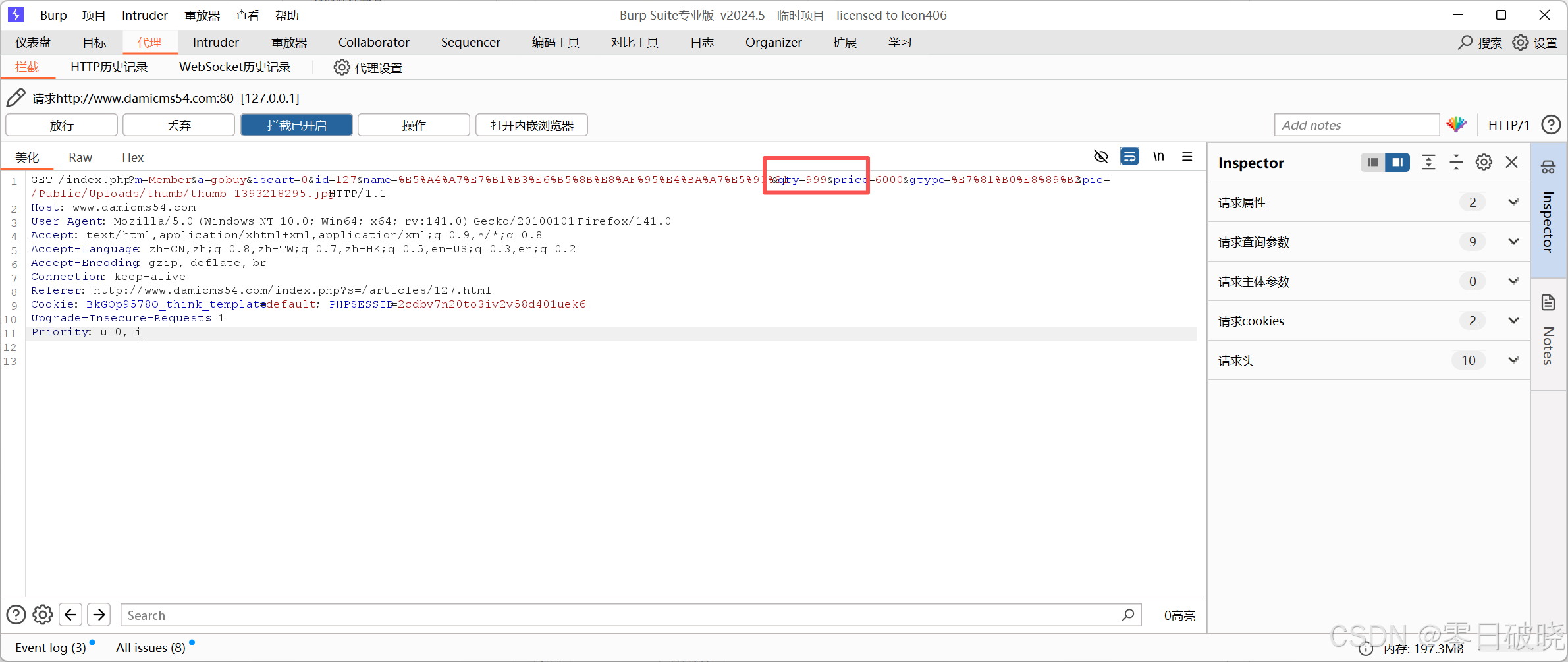Click bottom-left help question icon
This screenshot has height=662, width=1568.
[16, 615]
